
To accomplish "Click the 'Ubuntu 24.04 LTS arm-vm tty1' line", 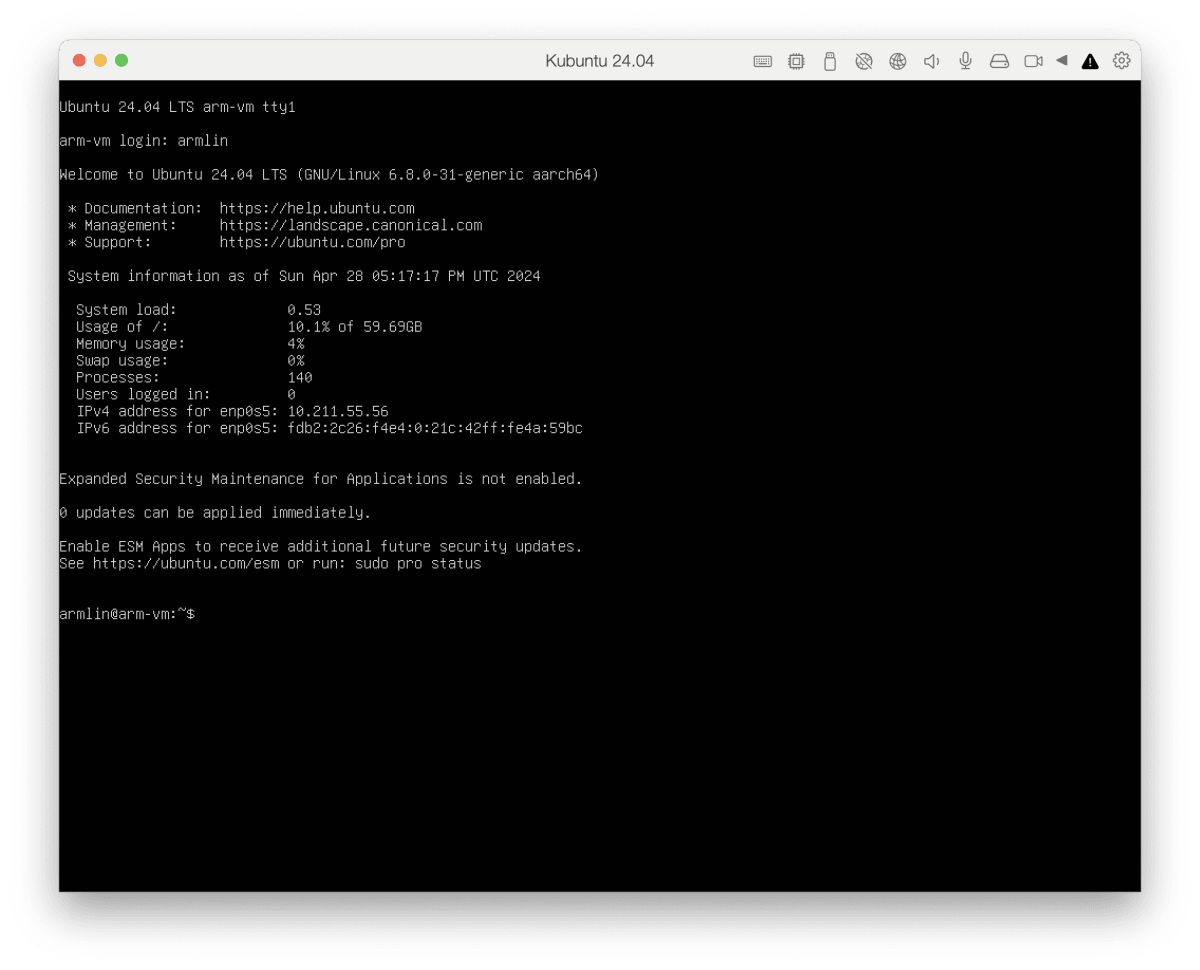I will 177,107.
